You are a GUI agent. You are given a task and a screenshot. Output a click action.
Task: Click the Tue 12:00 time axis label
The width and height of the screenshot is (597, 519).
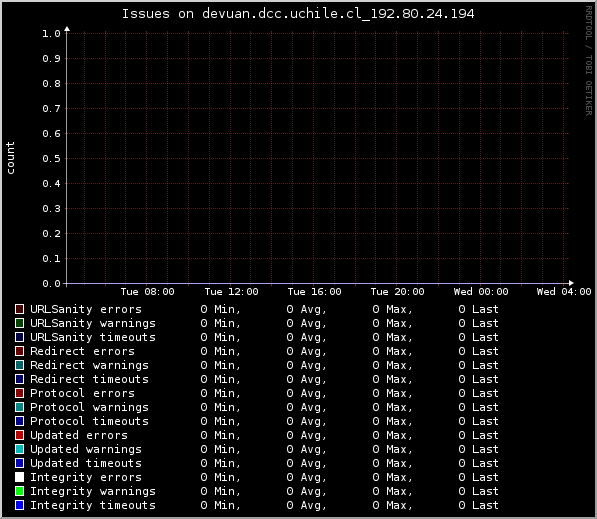231,292
